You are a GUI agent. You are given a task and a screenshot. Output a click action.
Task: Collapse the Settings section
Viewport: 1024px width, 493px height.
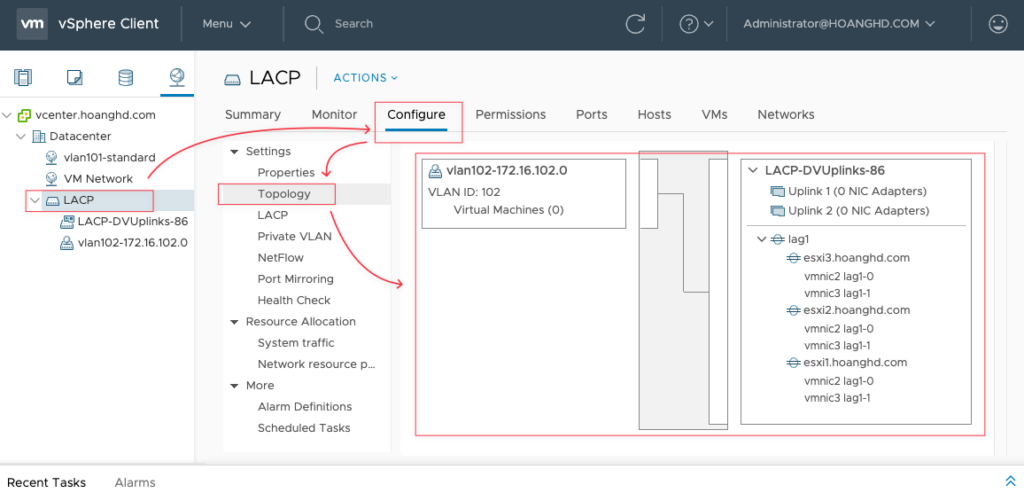coord(234,151)
